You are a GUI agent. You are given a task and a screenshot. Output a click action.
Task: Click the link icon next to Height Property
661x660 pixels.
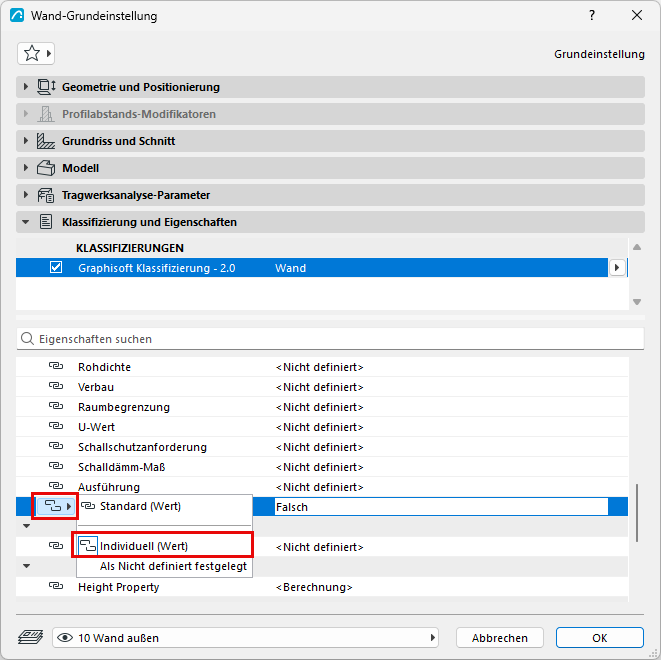56,586
